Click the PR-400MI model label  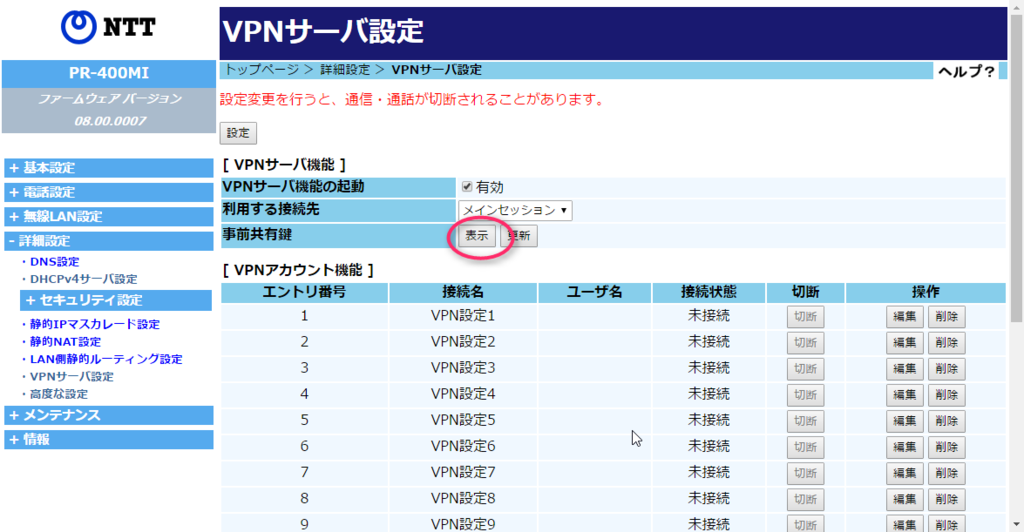click(x=108, y=73)
